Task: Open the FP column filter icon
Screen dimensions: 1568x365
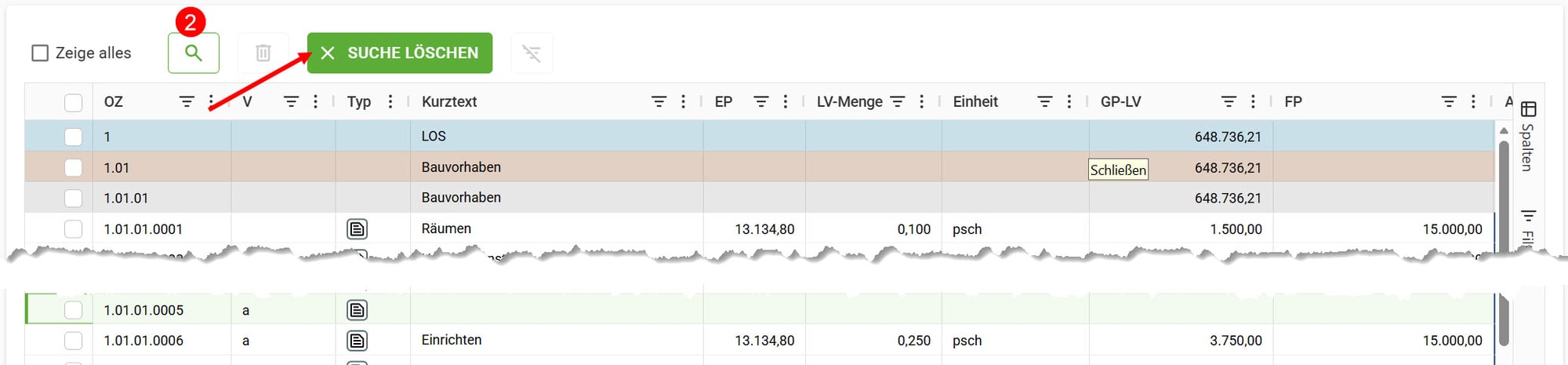Action: 1449,102
